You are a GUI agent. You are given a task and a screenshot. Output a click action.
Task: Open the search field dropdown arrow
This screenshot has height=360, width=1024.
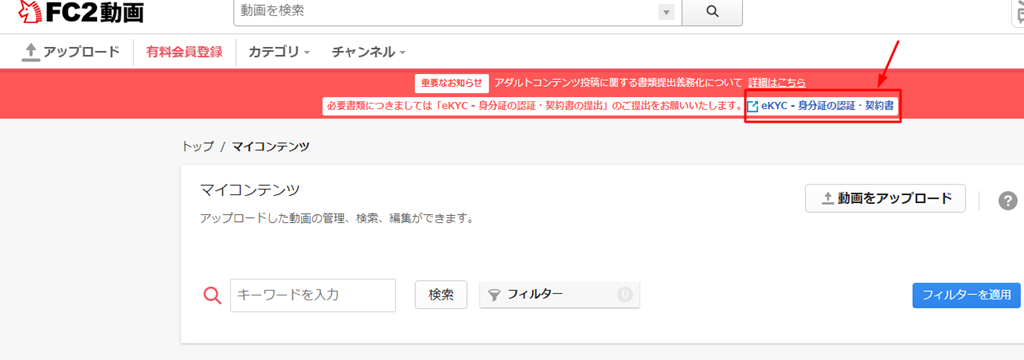pyautogui.click(x=666, y=12)
